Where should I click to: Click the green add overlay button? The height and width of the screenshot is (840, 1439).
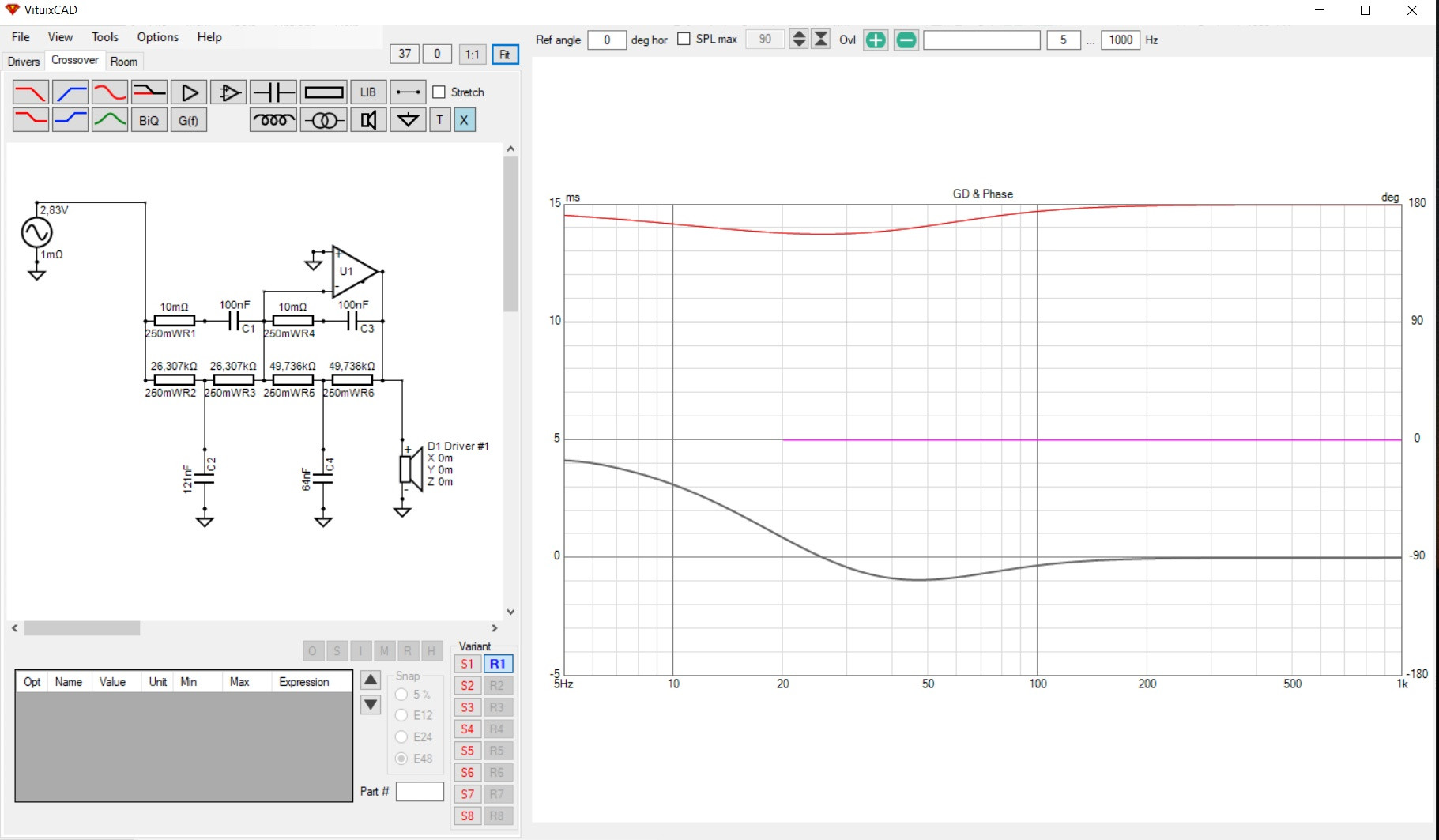pos(876,40)
